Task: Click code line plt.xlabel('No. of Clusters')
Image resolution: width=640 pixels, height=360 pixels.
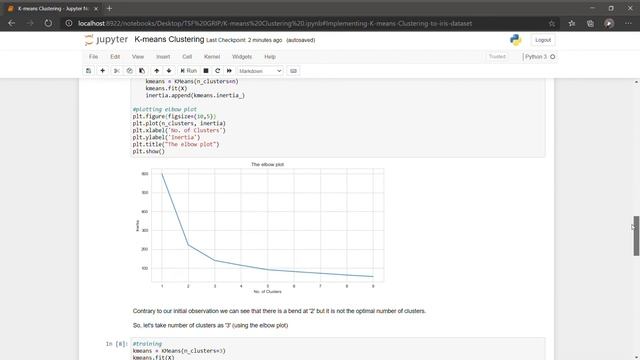Action: click(179, 131)
